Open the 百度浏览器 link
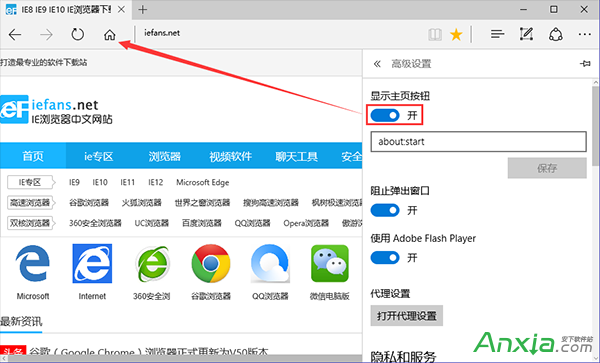The height and width of the screenshot is (363, 600). 202,223
